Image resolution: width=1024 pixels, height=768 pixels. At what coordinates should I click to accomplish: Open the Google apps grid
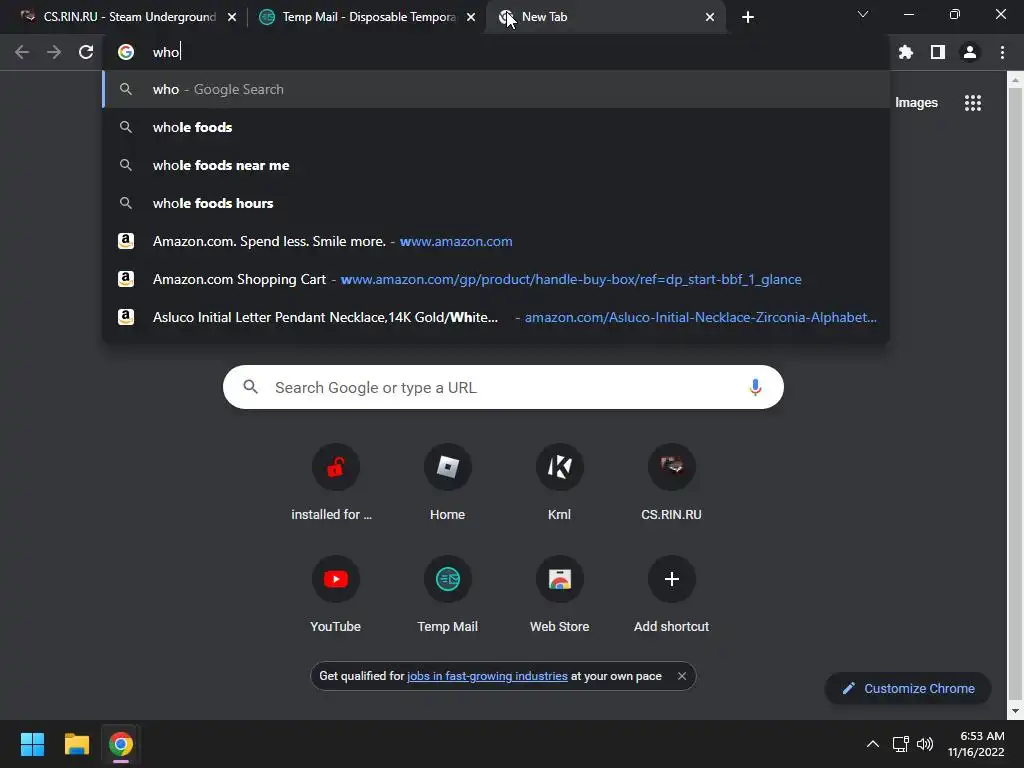(x=973, y=103)
